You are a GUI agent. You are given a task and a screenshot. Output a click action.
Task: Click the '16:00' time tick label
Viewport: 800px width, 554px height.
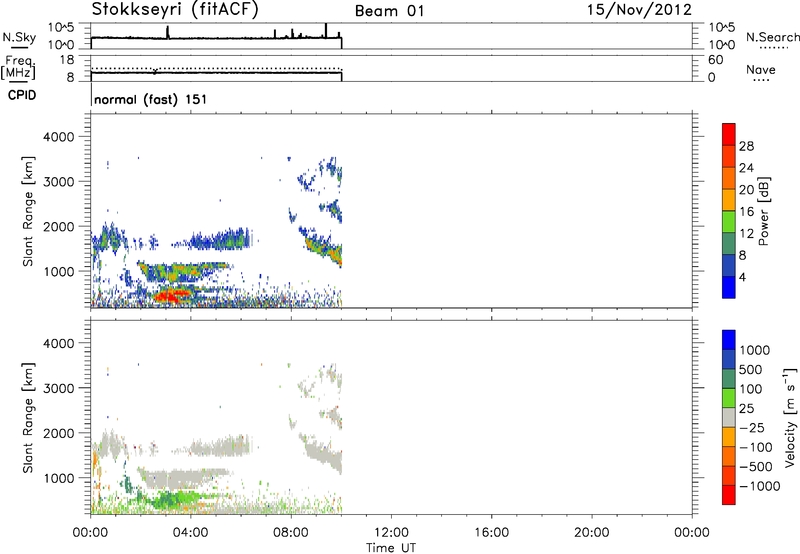point(491,533)
